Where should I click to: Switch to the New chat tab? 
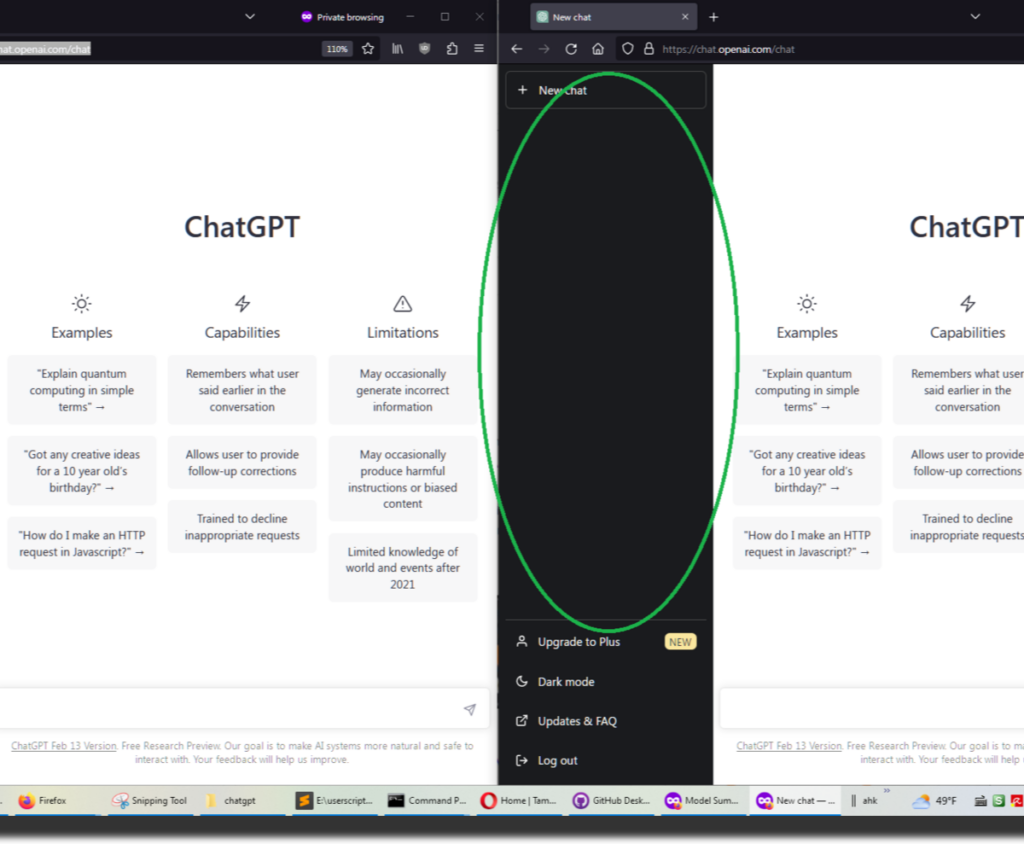pos(600,16)
